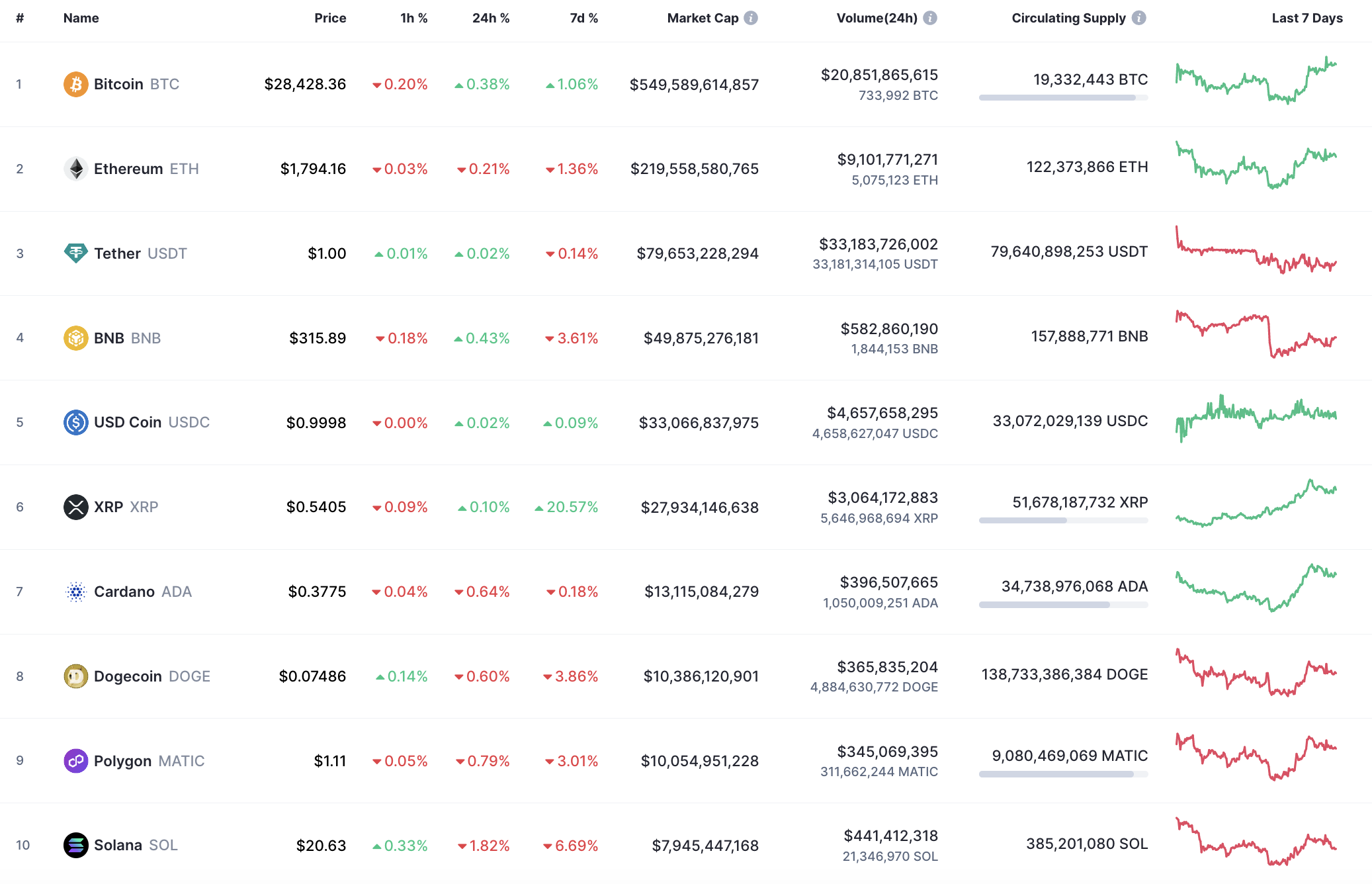Select the USD Coin USDC logo
The height and width of the screenshot is (884, 1372).
pos(76,422)
